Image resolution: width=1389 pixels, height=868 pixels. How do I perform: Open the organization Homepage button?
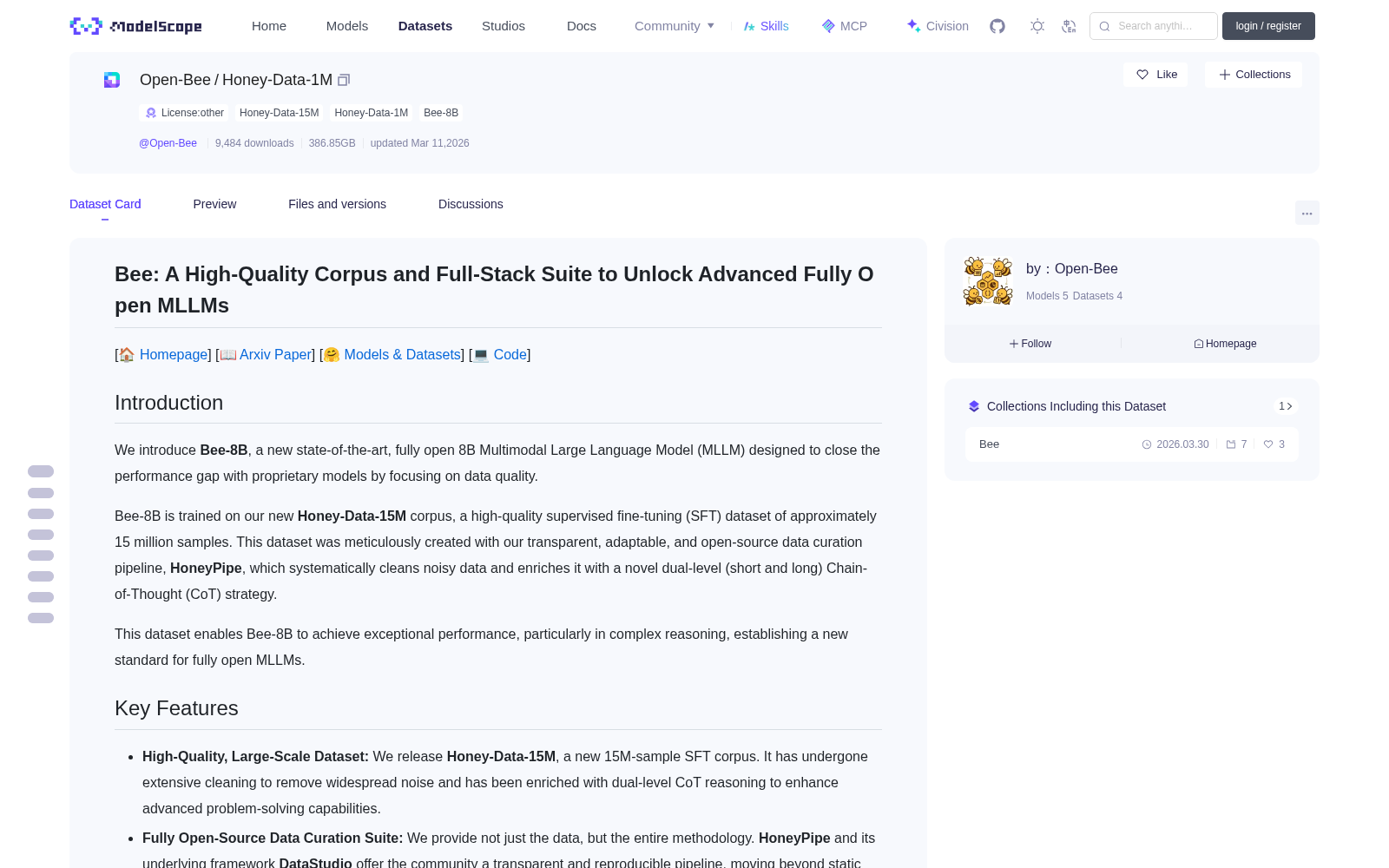point(1225,344)
